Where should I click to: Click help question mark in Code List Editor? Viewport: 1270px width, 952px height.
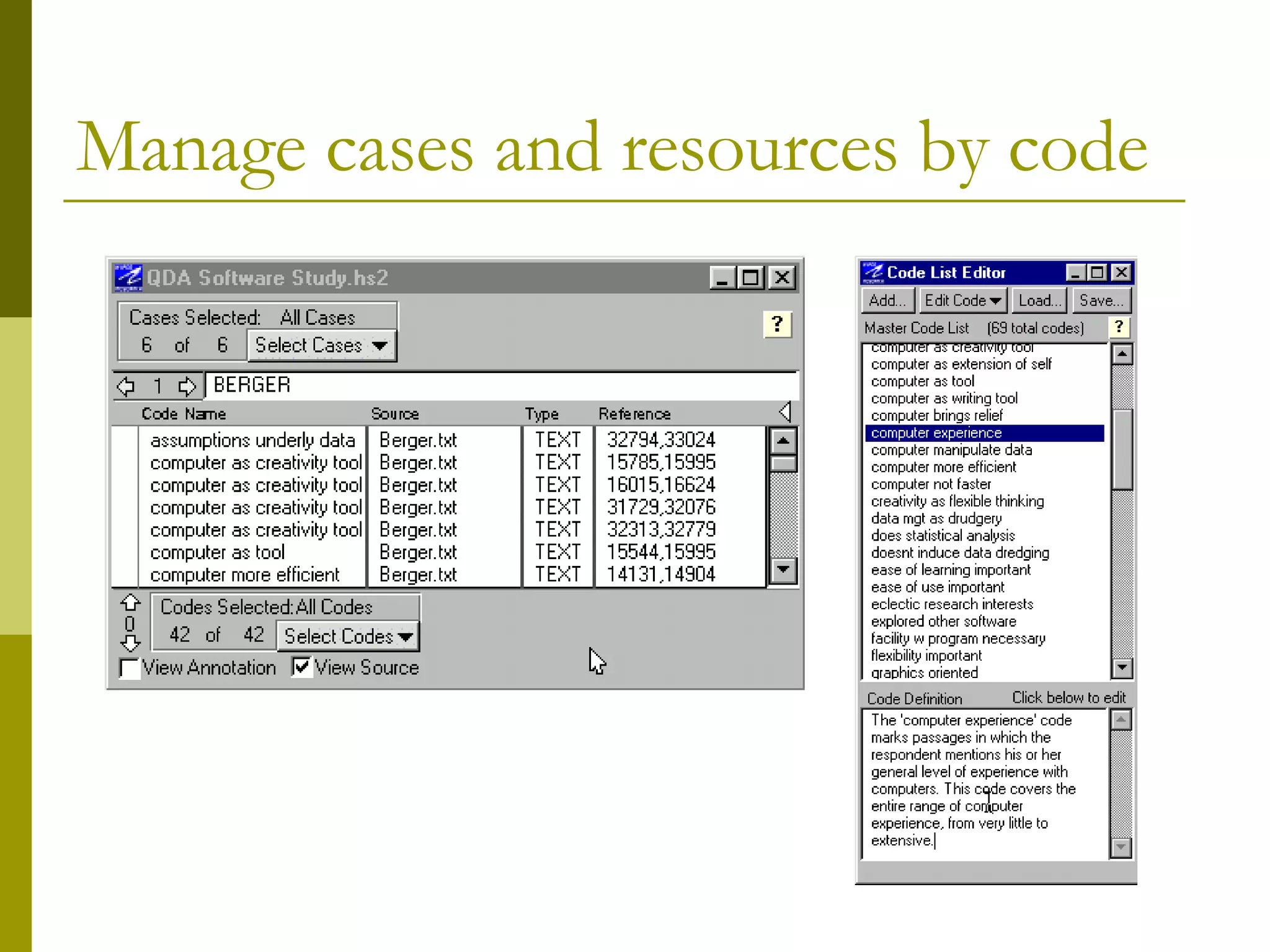[x=1119, y=327]
